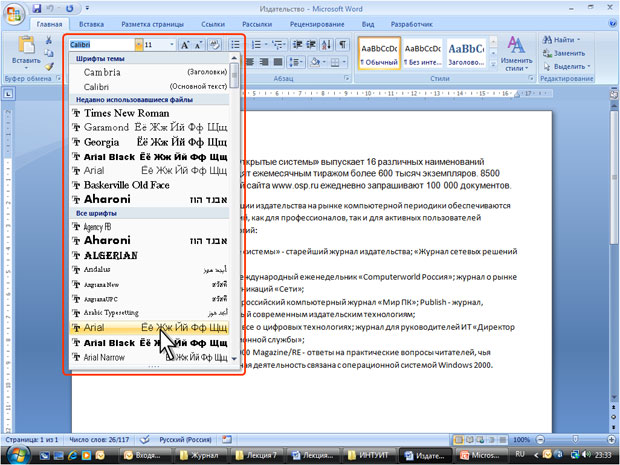This screenshot has width=620, height=465.
Task: Click the Найти (Find) button
Action: (x=561, y=40)
